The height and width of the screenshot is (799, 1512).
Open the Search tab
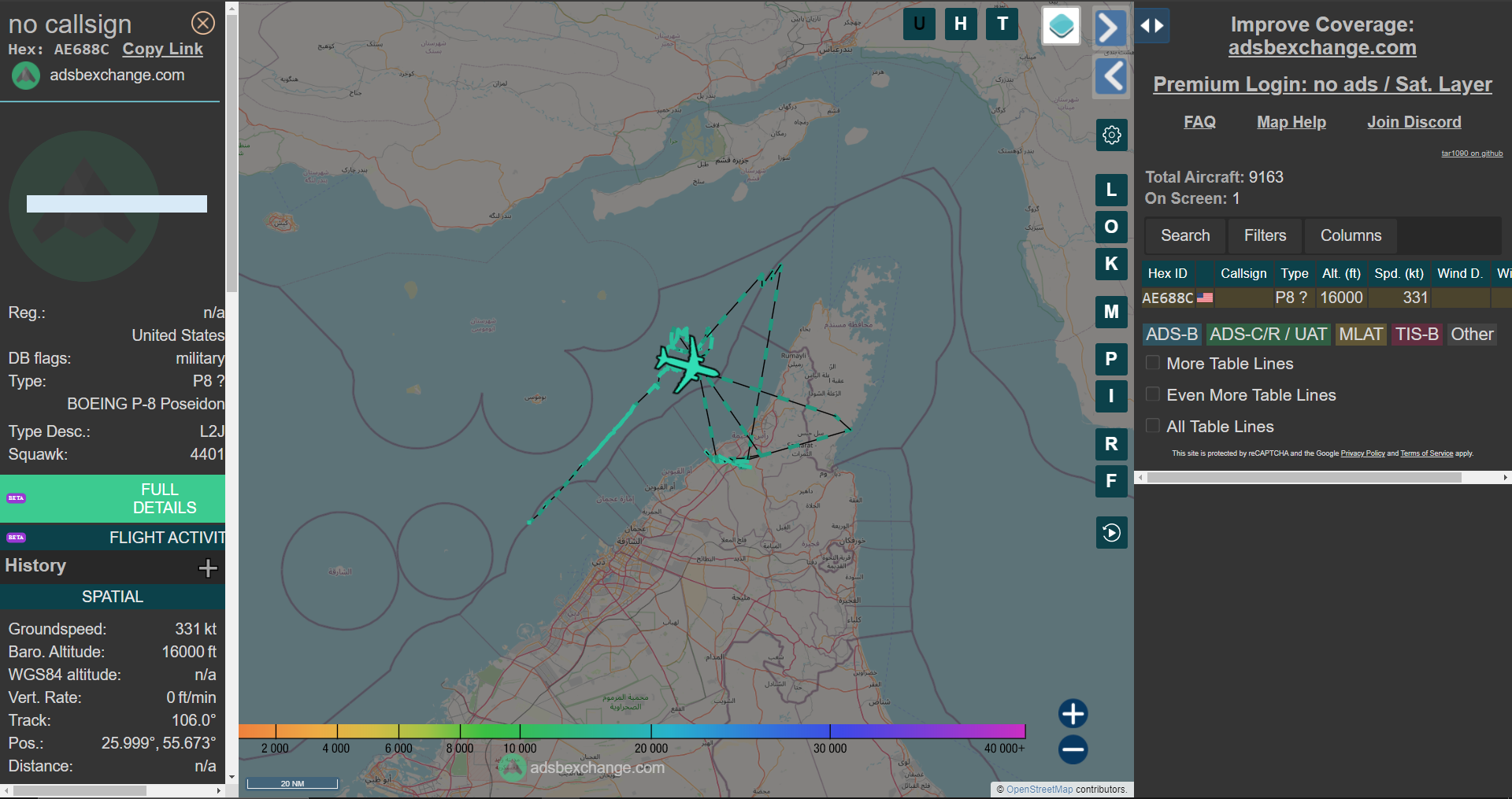pyautogui.click(x=1185, y=235)
